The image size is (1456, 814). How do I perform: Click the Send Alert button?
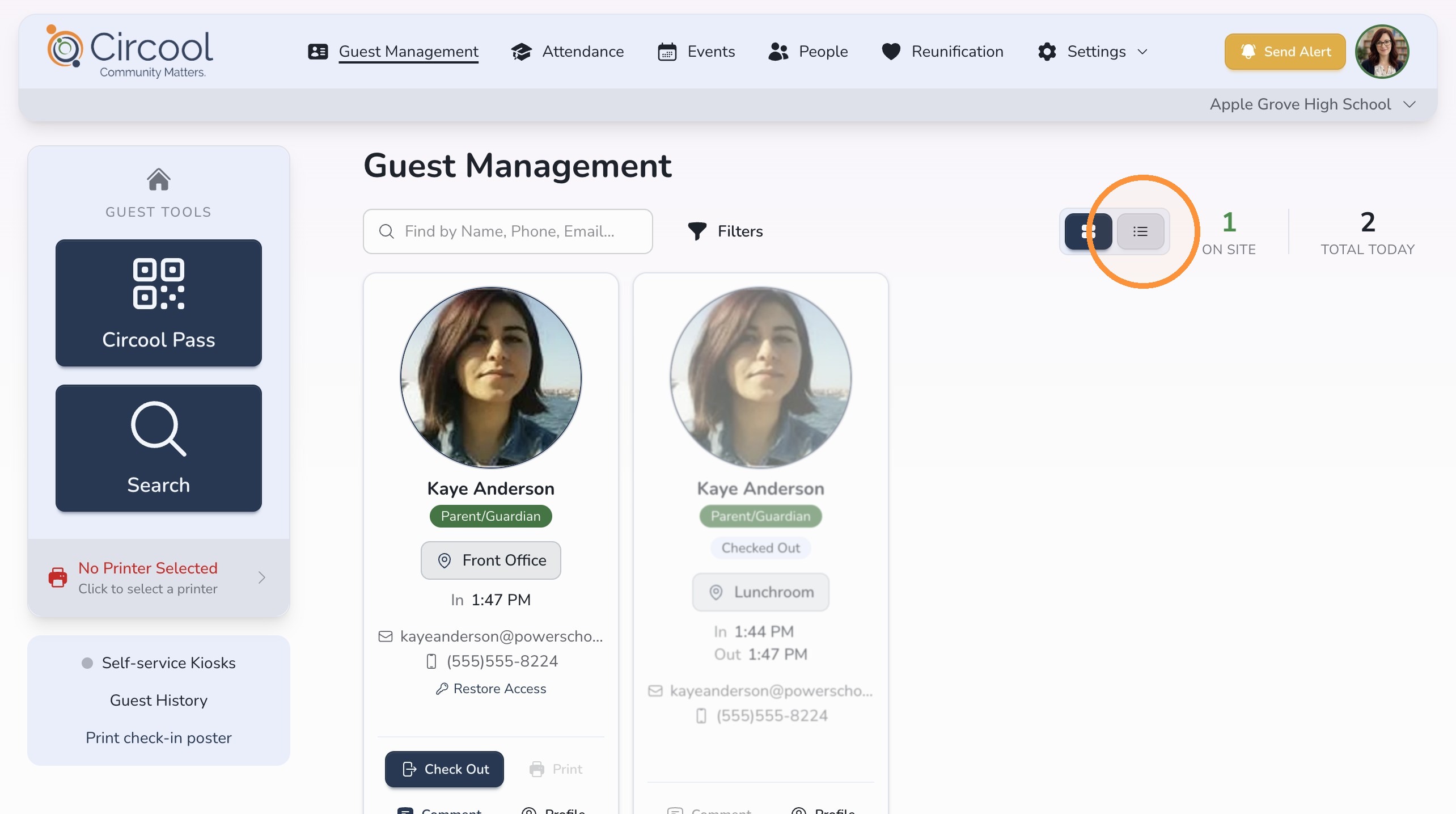[1285, 52]
